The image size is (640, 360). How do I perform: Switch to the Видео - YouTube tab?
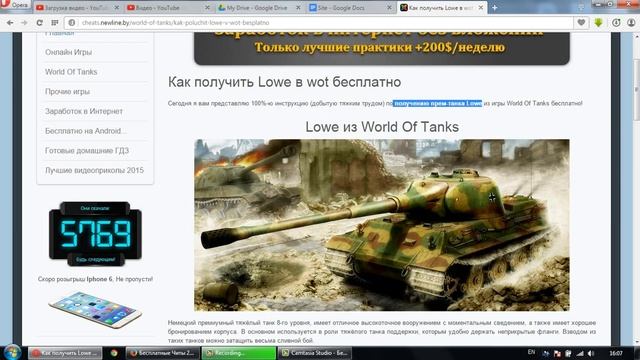pos(168,8)
